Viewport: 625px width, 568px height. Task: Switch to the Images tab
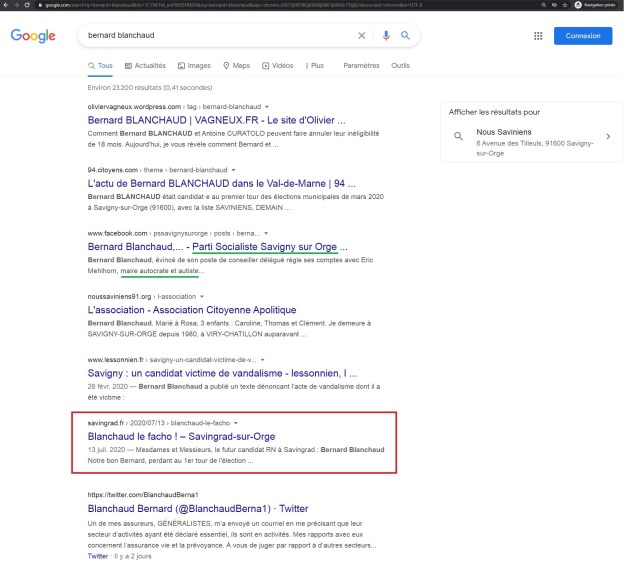coord(195,66)
